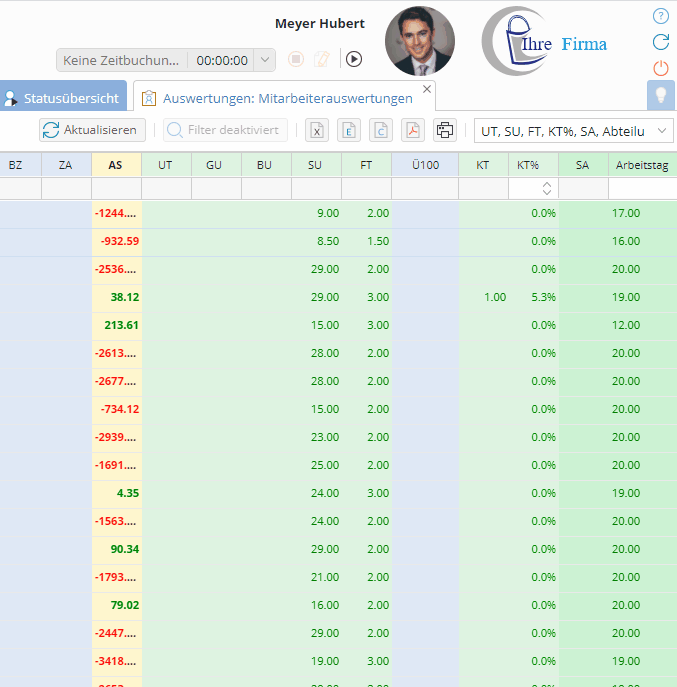
Task: Open the KT% filter operator selector
Action: [547, 188]
